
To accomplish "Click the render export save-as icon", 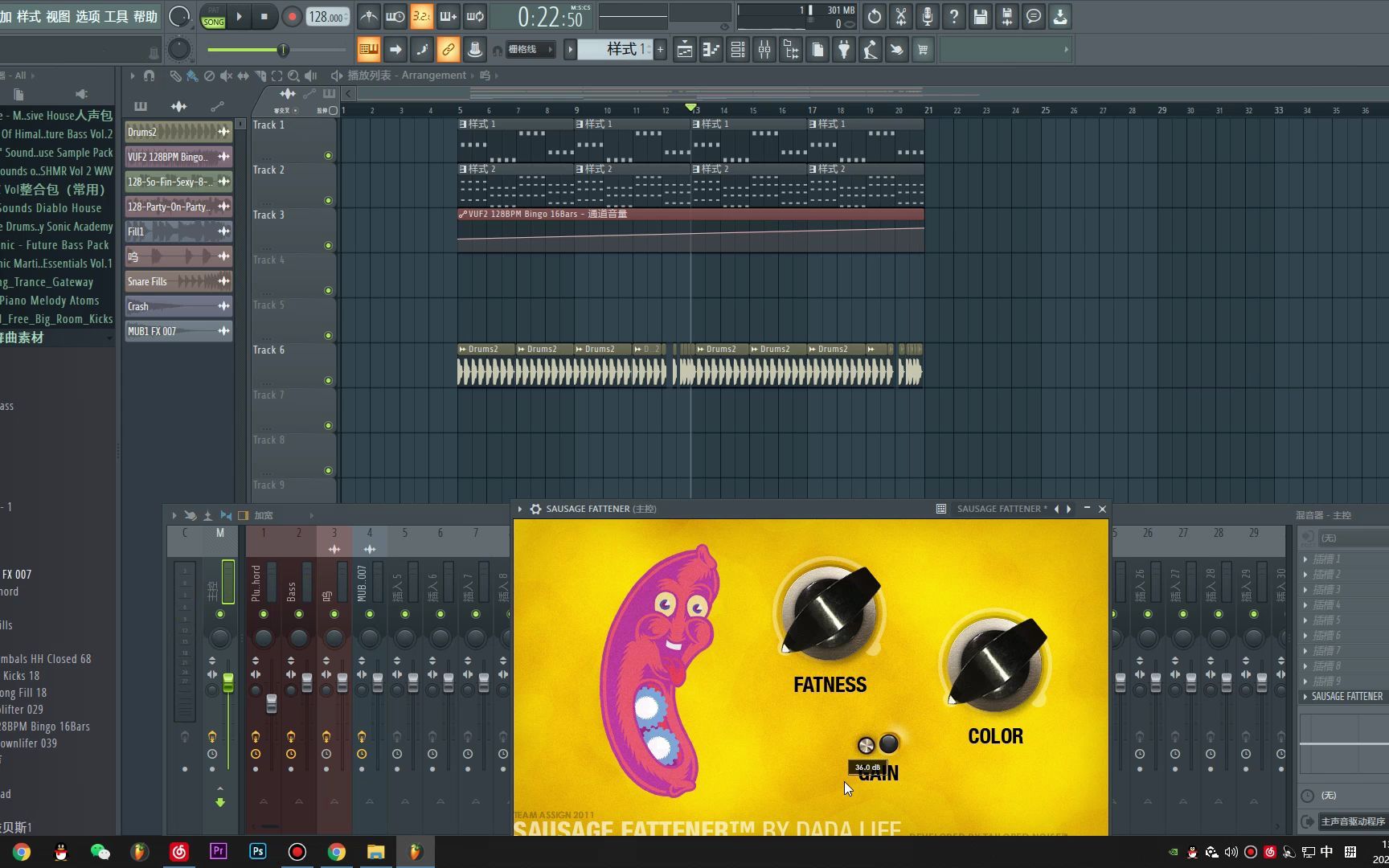I will (1007, 16).
